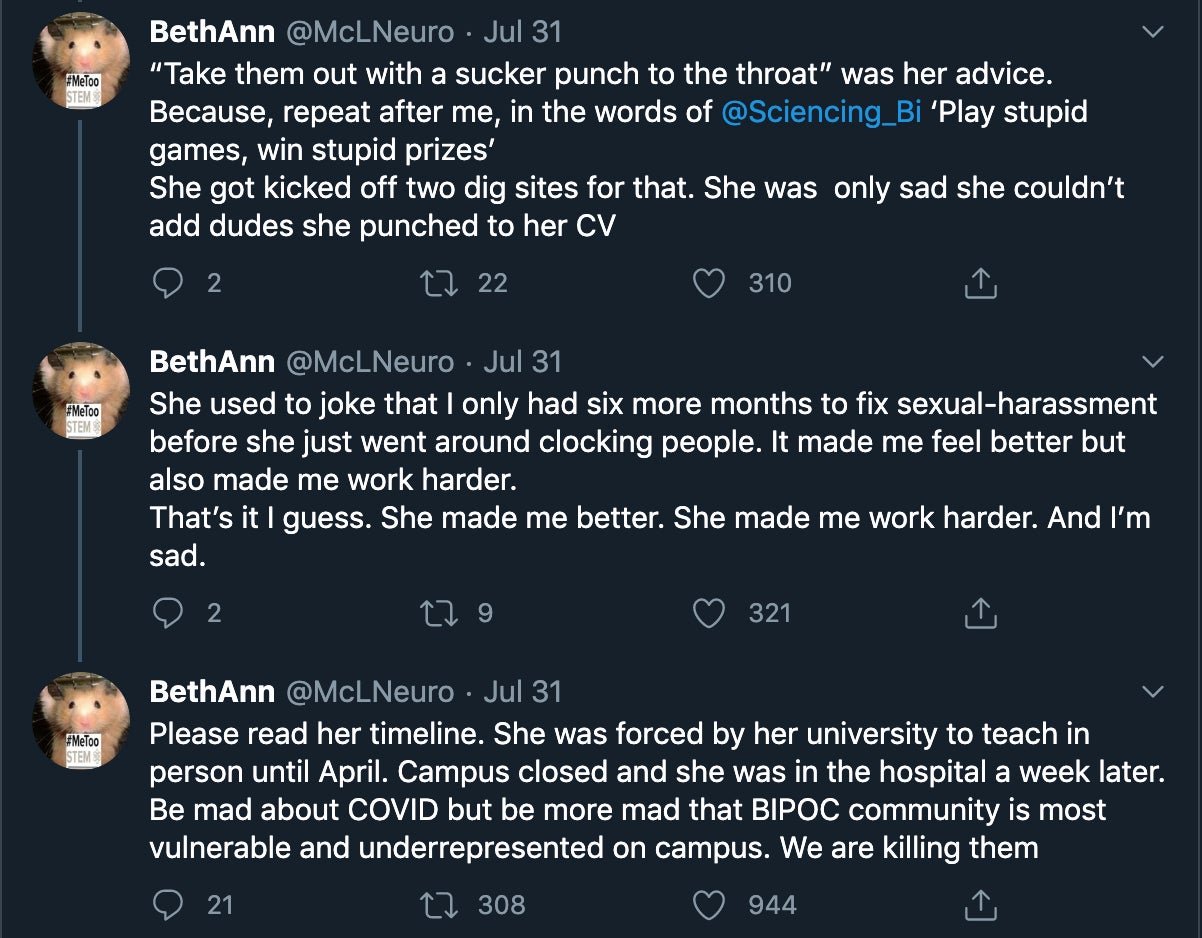Open the third tweet's Jul 31 timestamp
This screenshot has width=1202, height=938.
(522, 691)
